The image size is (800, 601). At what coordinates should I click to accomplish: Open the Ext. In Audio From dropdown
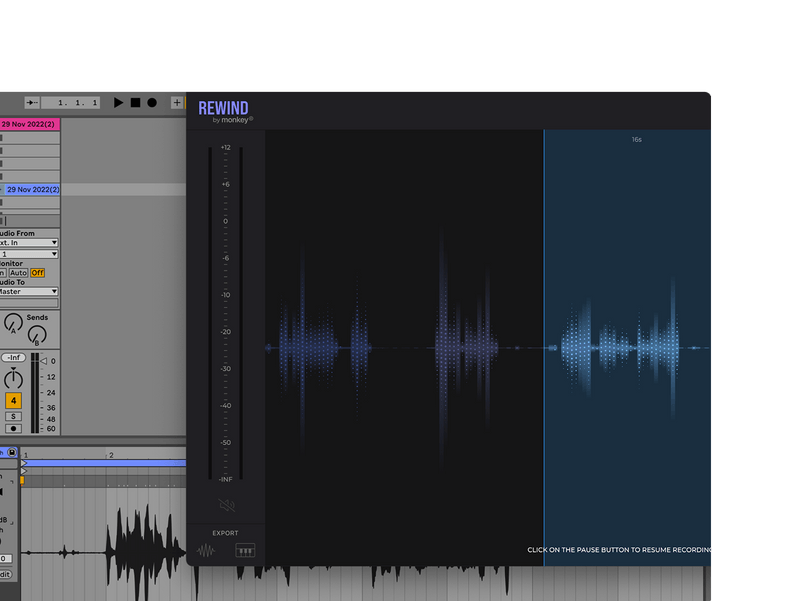tap(28, 242)
